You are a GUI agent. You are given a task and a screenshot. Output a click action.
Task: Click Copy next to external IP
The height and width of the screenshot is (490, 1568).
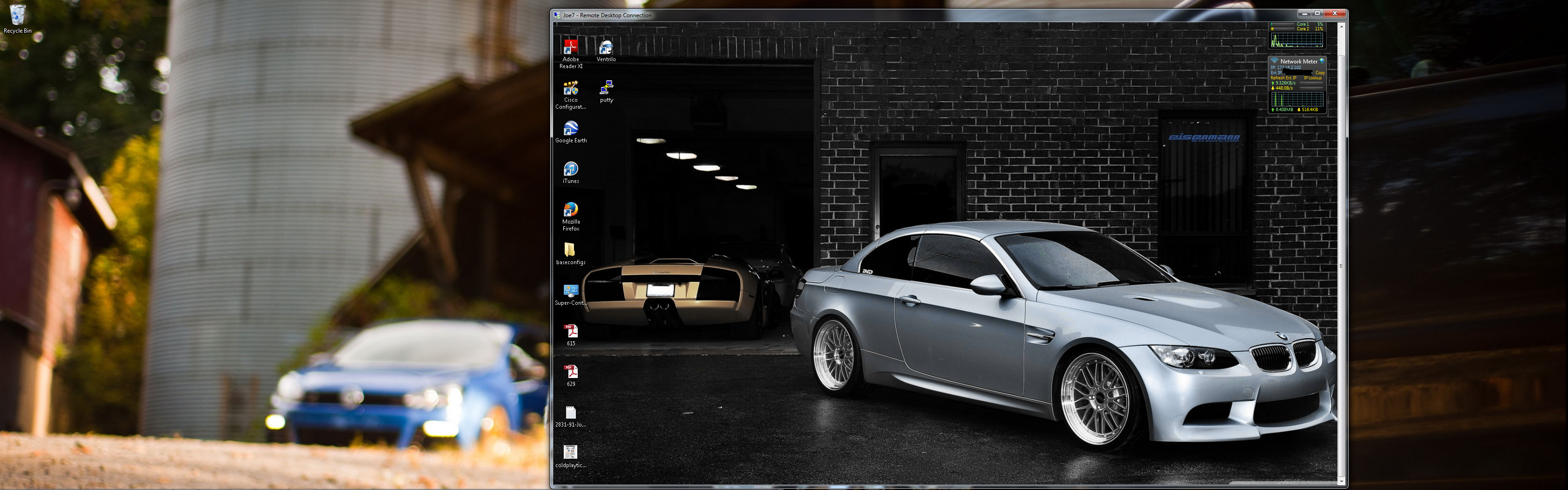[x=1320, y=73]
